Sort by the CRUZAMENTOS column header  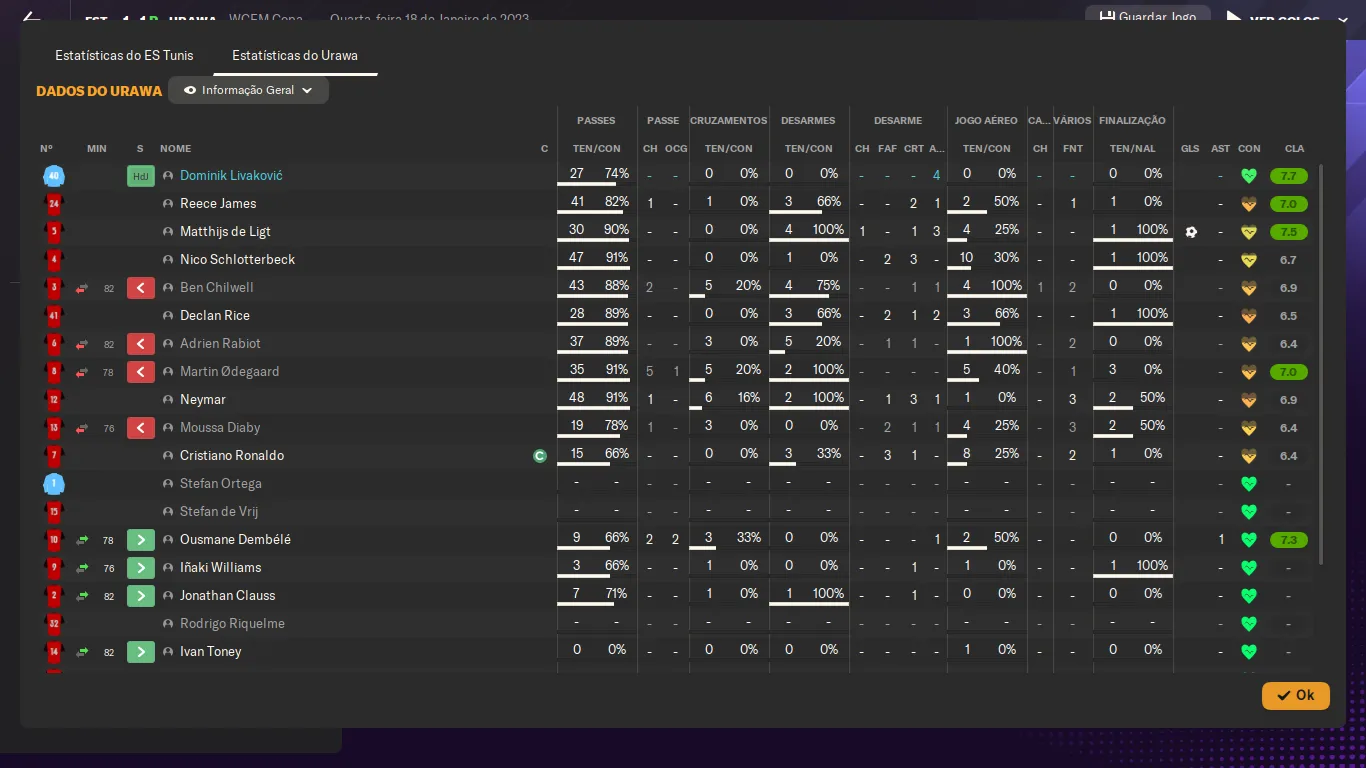(728, 121)
